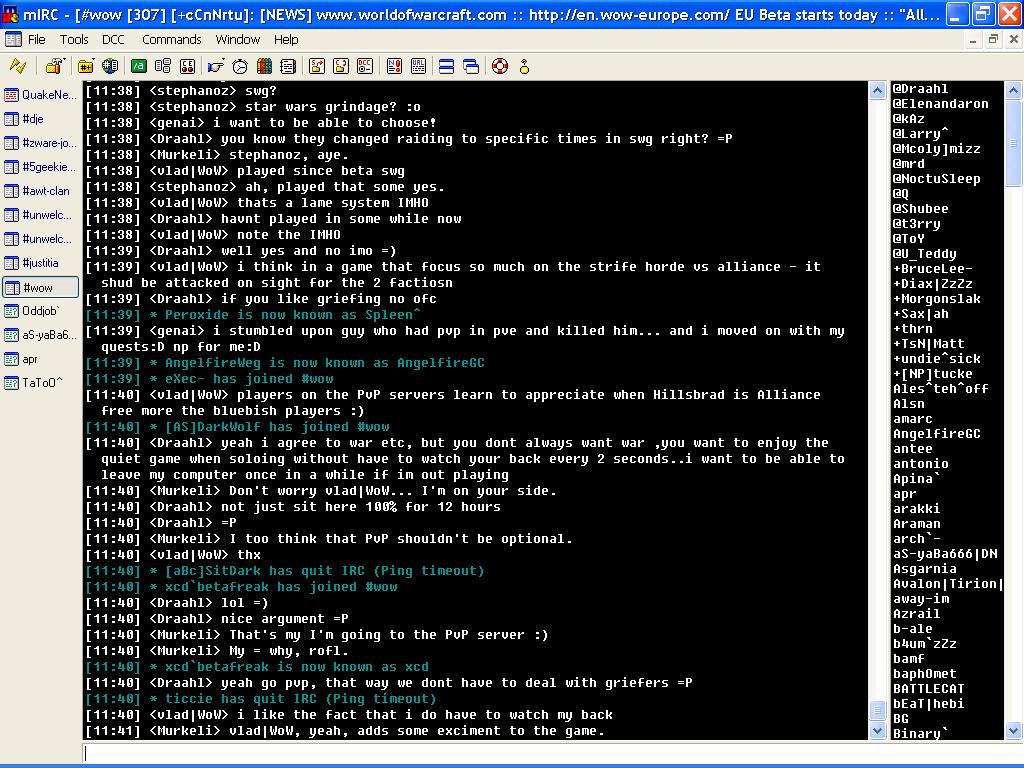Select @Draahl in the nick list

[920, 89]
